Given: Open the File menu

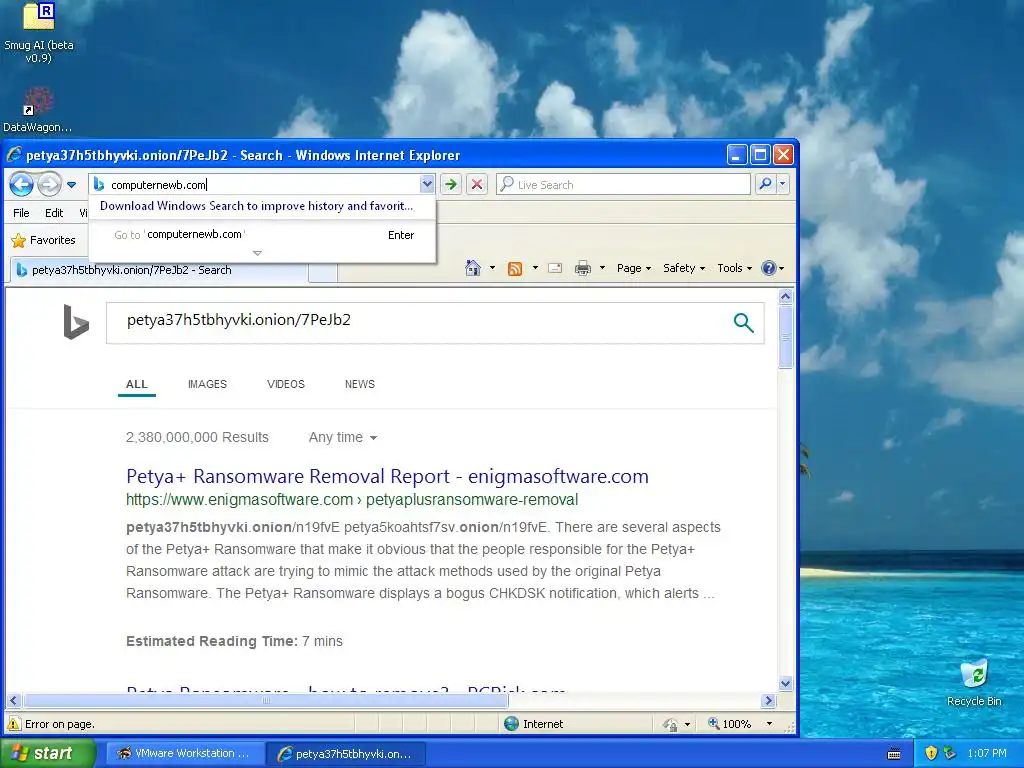Looking at the screenshot, I should point(22,213).
